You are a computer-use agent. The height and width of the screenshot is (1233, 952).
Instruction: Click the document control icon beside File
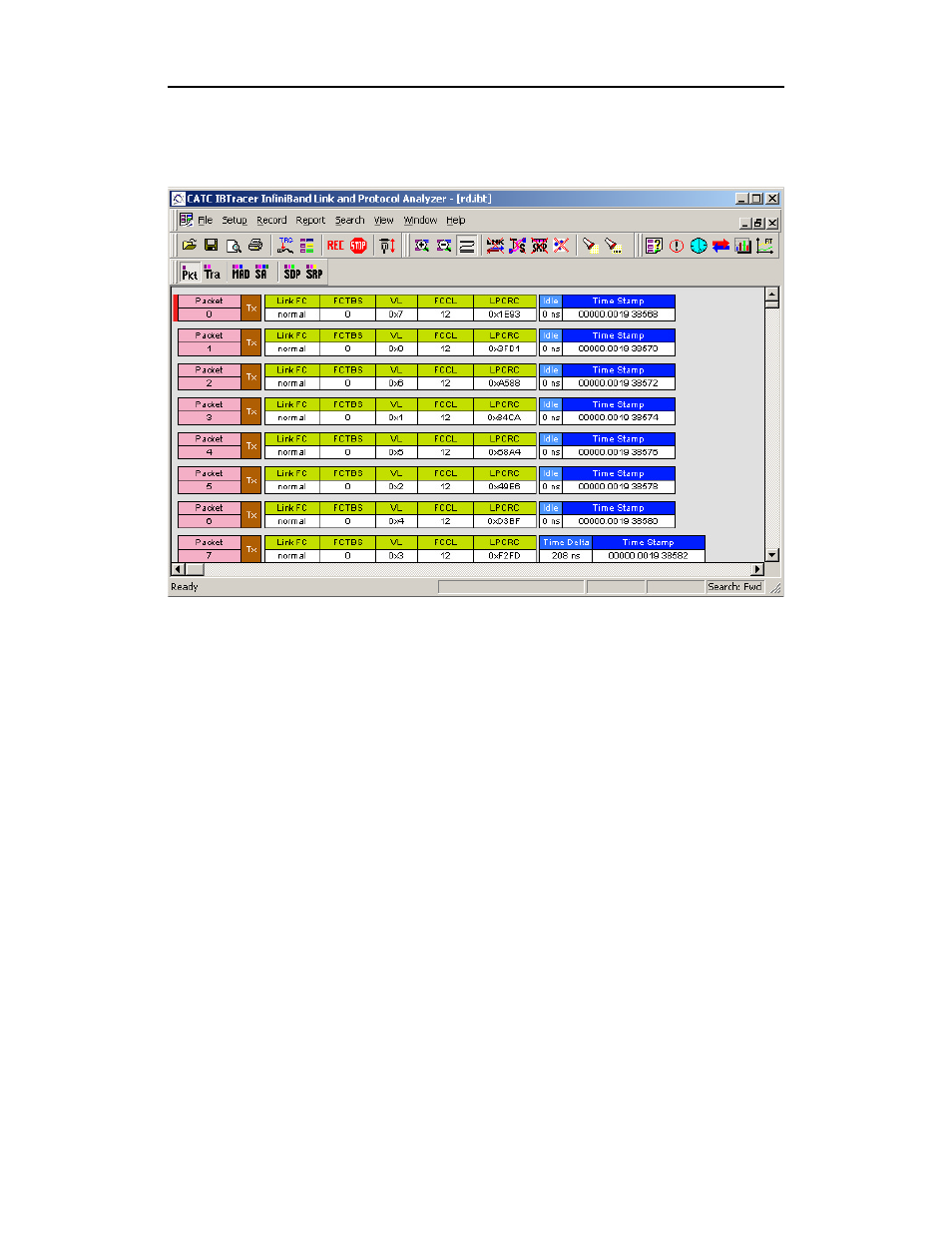coord(186,220)
